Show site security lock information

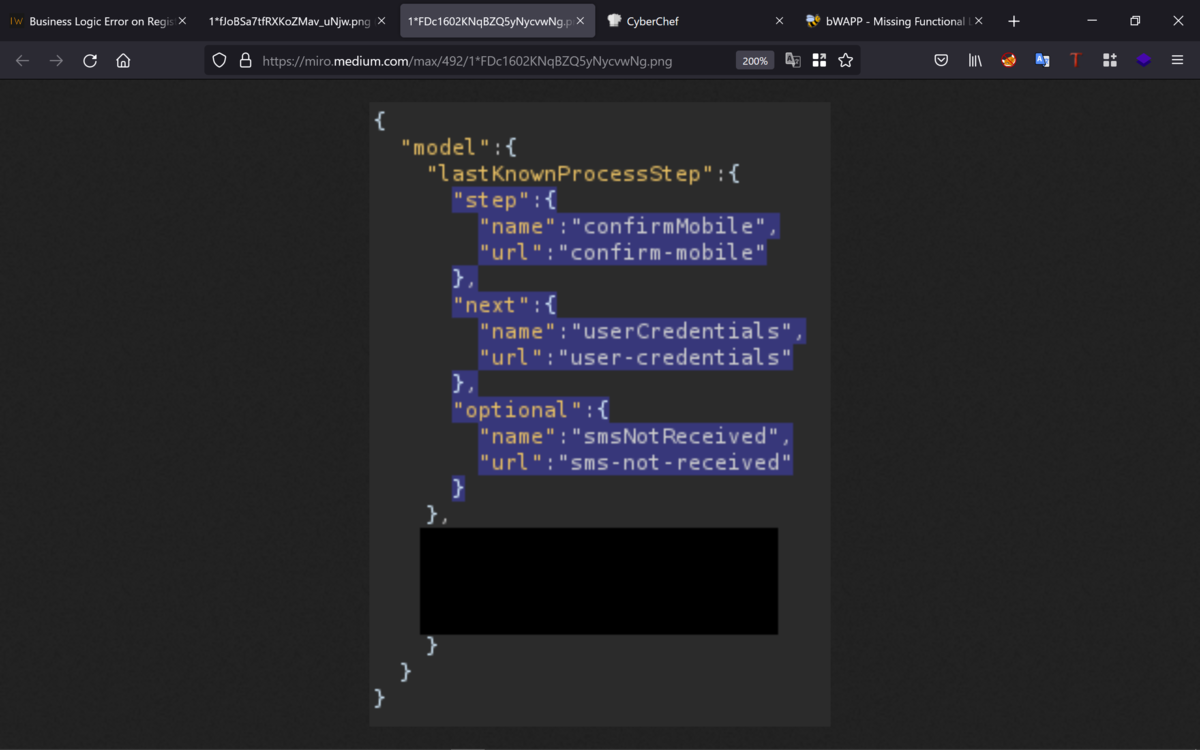click(x=245, y=61)
